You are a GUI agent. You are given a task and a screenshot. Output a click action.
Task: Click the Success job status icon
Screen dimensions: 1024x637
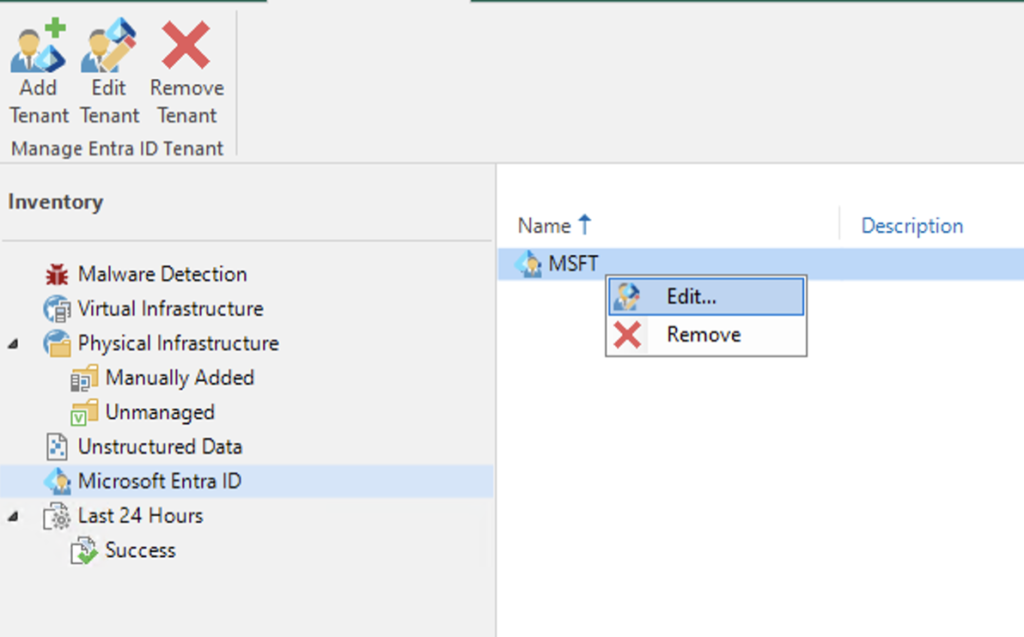click(85, 551)
